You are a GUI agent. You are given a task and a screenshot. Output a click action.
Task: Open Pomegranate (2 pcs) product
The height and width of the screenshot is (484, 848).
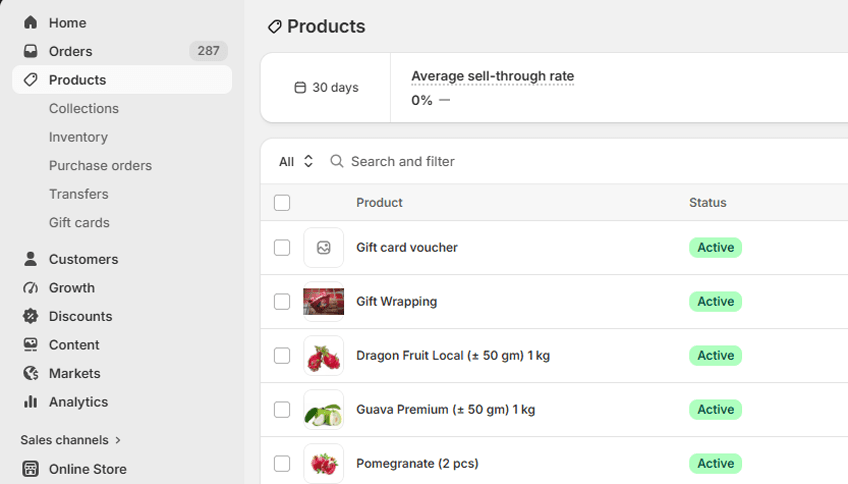tap(418, 463)
